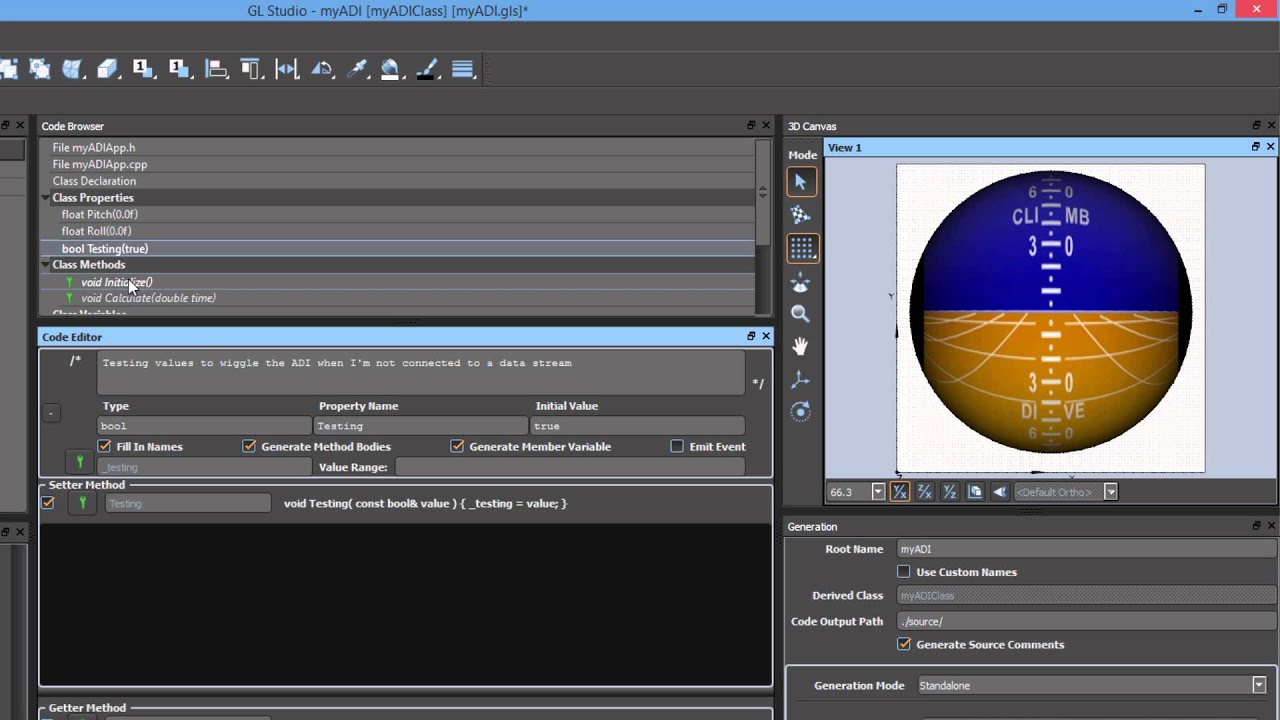Viewport: 1280px width, 720px height.
Task: Collapse the Class Methods tree section
Action: (x=46, y=265)
